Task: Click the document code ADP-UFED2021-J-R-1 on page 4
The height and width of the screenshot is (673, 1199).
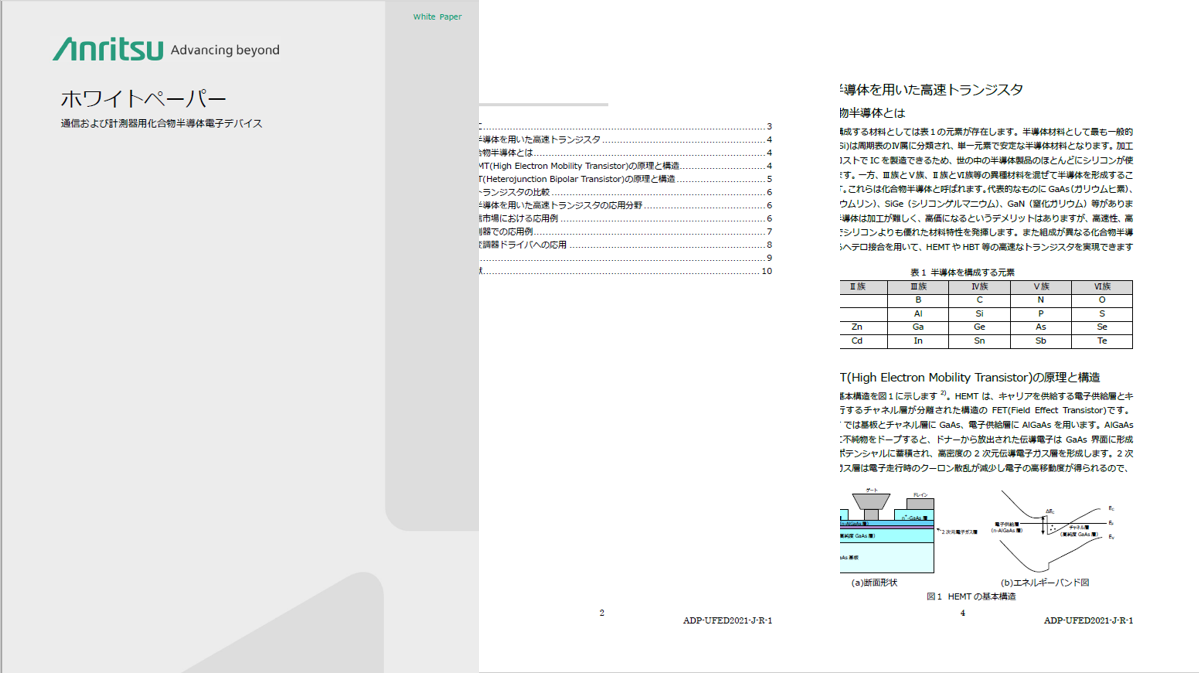Action: point(1088,621)
